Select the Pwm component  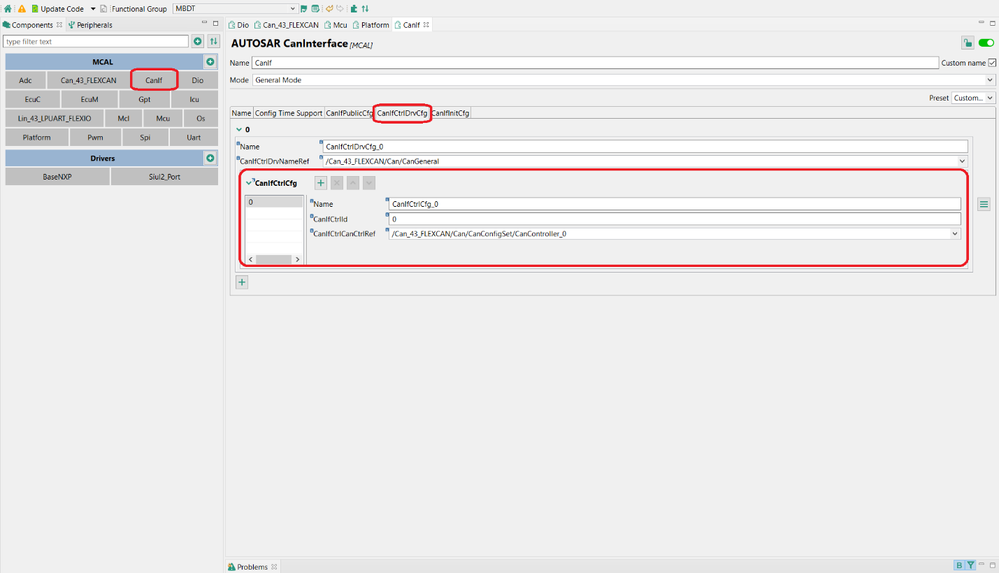click(x=95, y=138)
